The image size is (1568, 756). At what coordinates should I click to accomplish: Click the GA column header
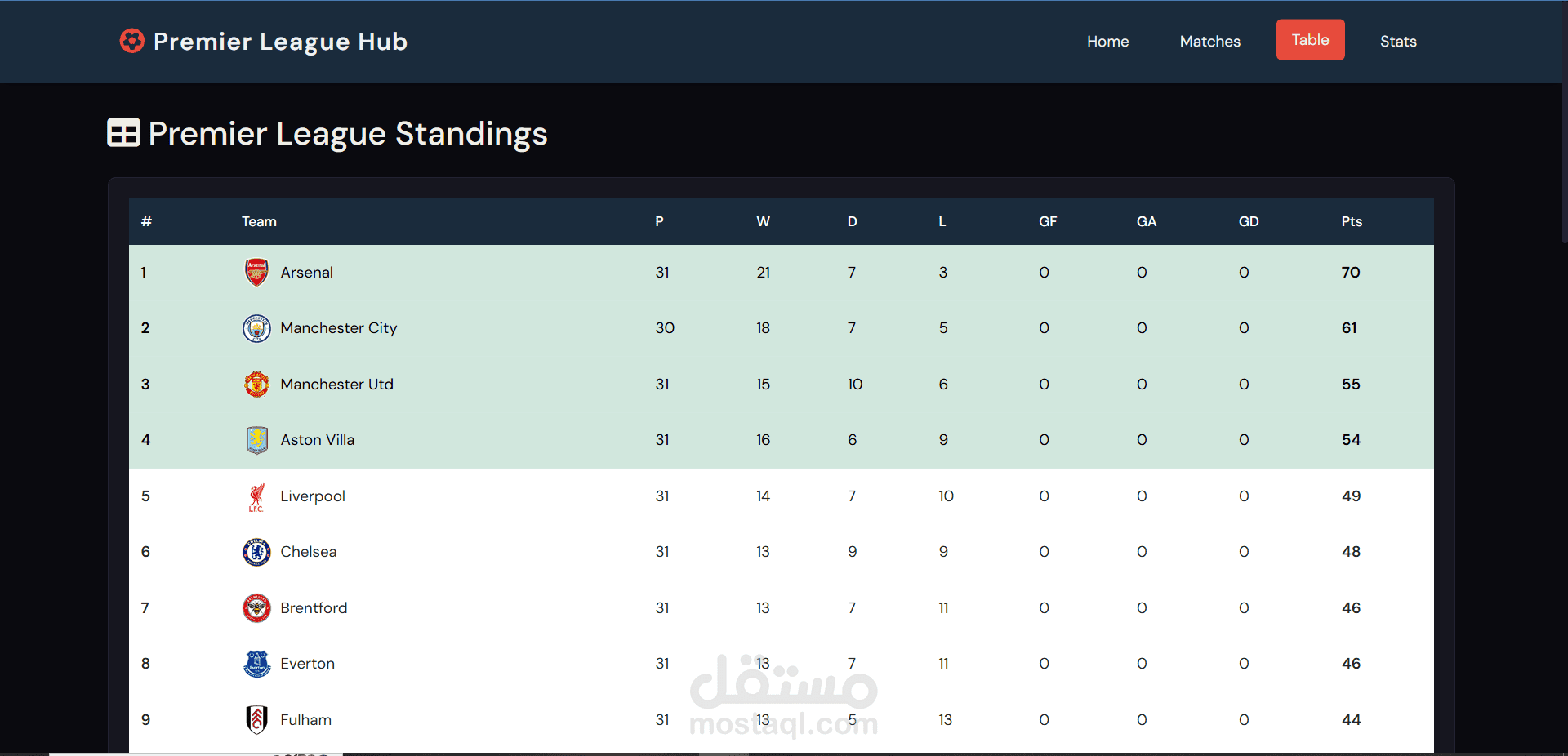(x=1147, y=221)
